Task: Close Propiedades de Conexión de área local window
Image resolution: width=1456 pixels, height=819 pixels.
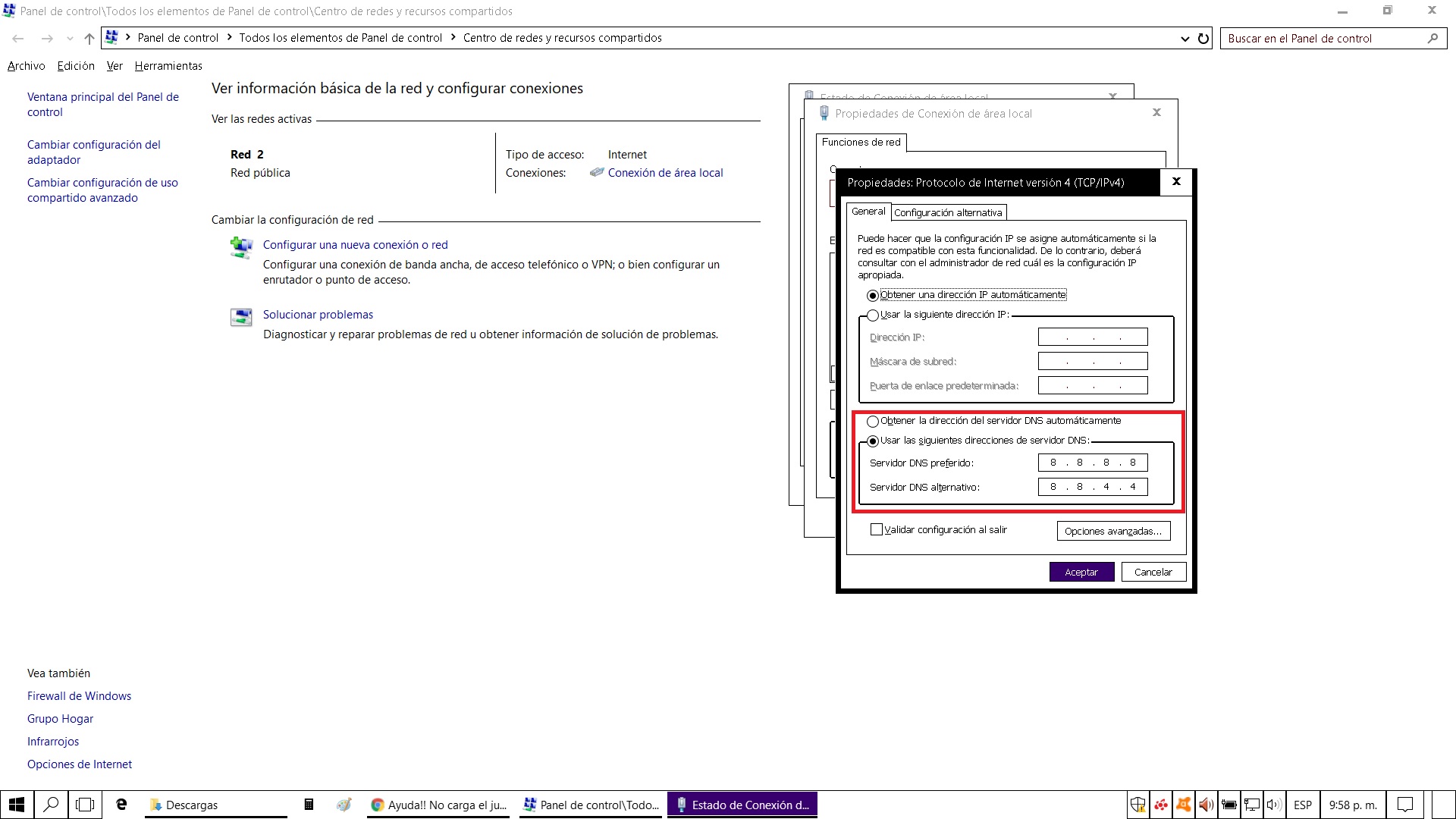Action: click(x=1156, y=112)
